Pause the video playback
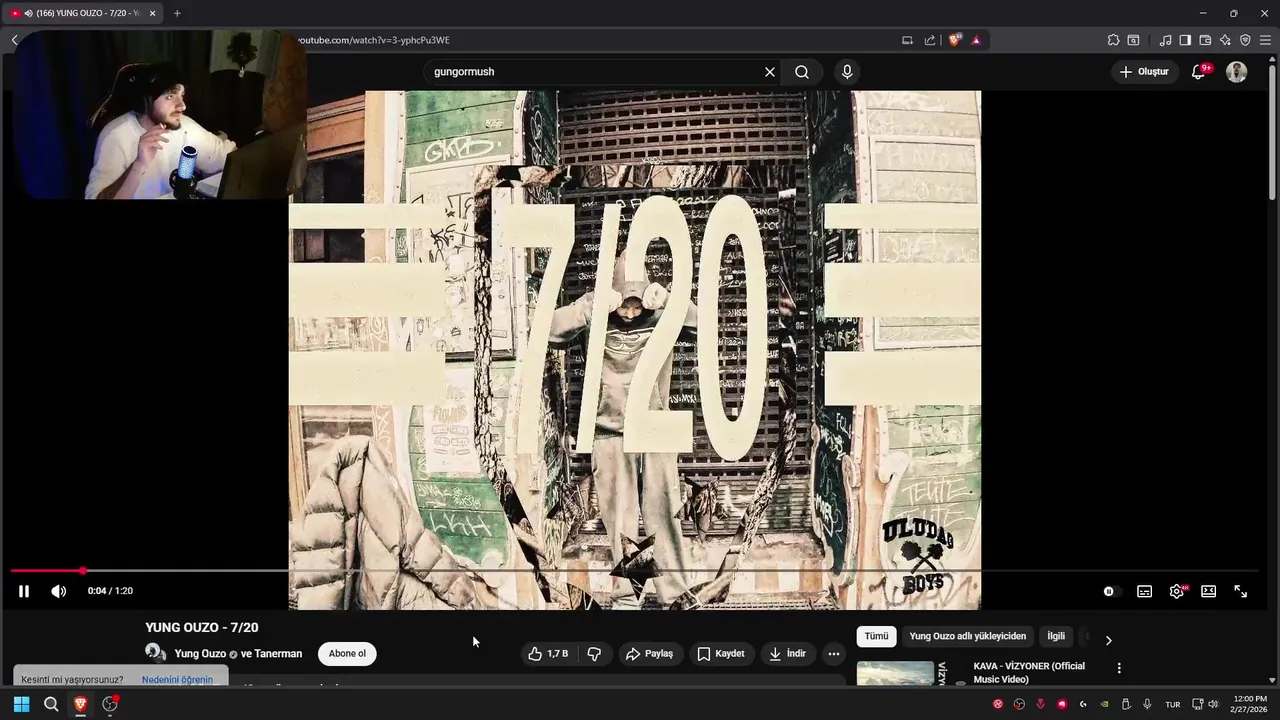The width and height of the screenshot is (1280, 720). tap(24, 591)
